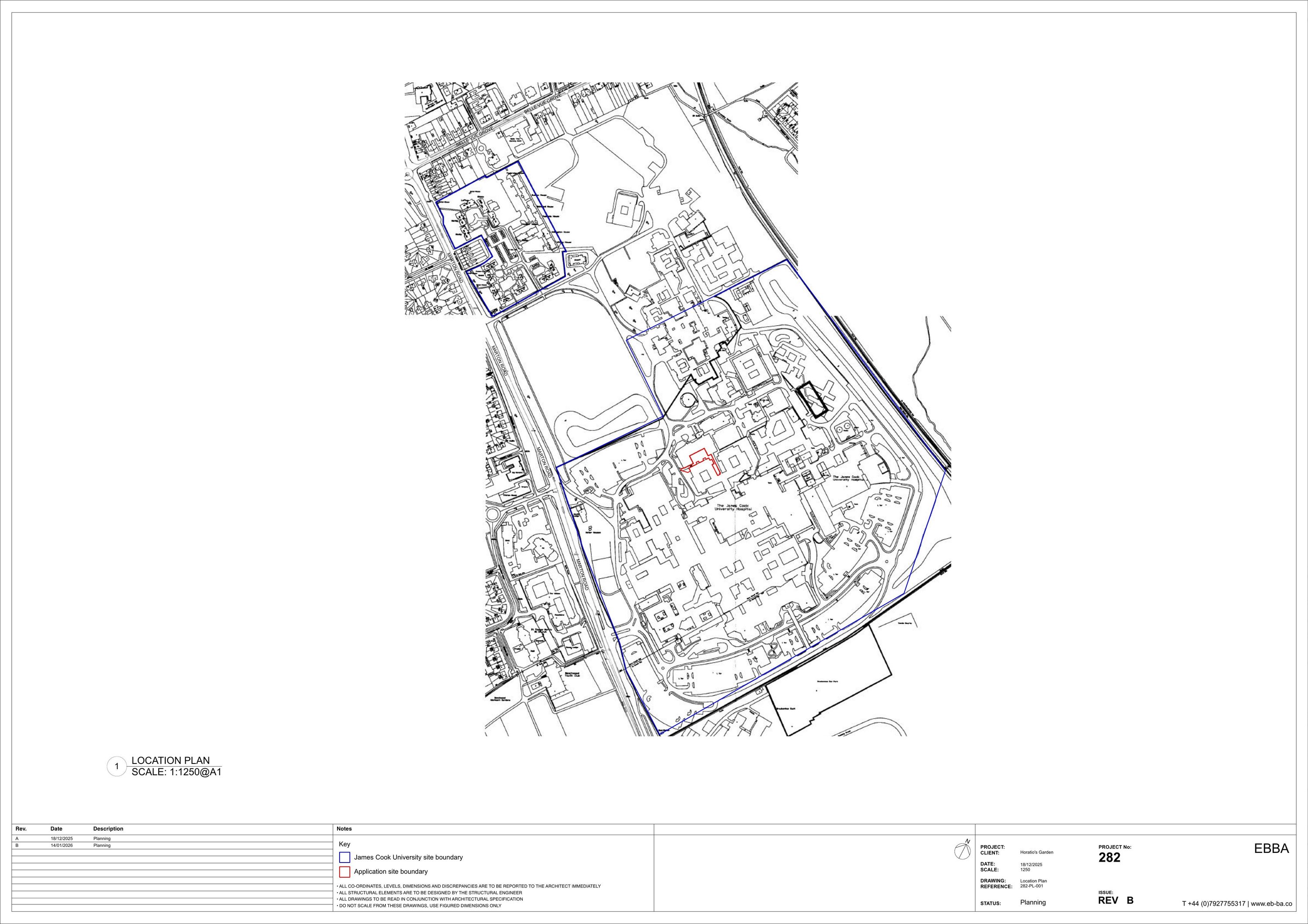The height and width of the screenshot is (924, 1308).
Task: Click the Description column header
Action: (108, 829)
